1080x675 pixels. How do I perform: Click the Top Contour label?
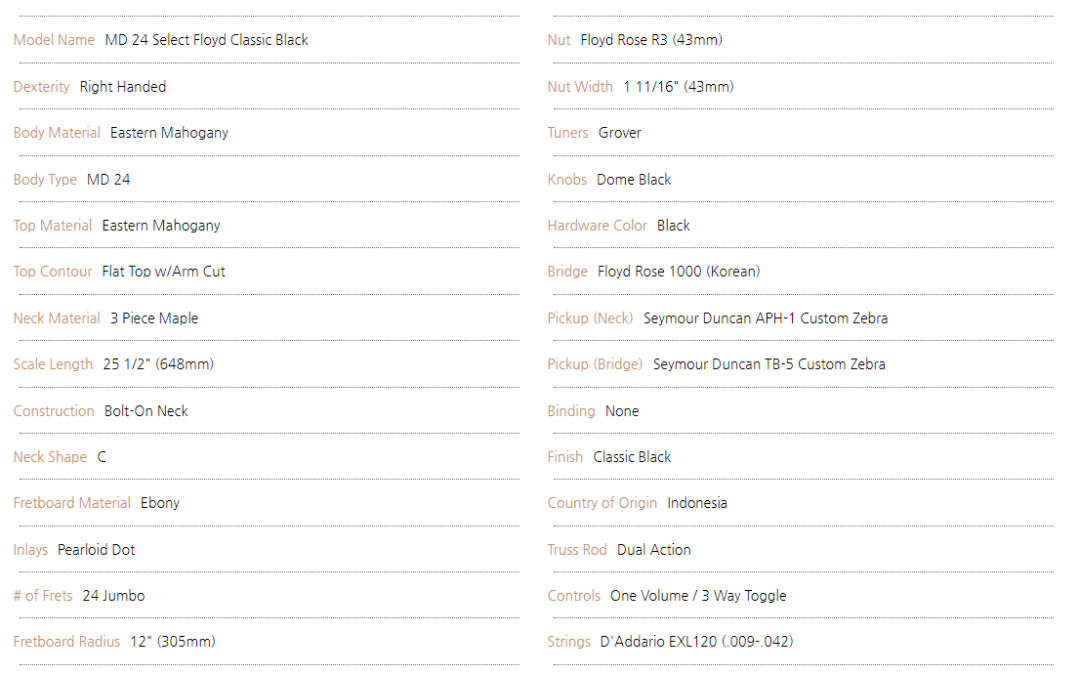click(x=52, y=271)
